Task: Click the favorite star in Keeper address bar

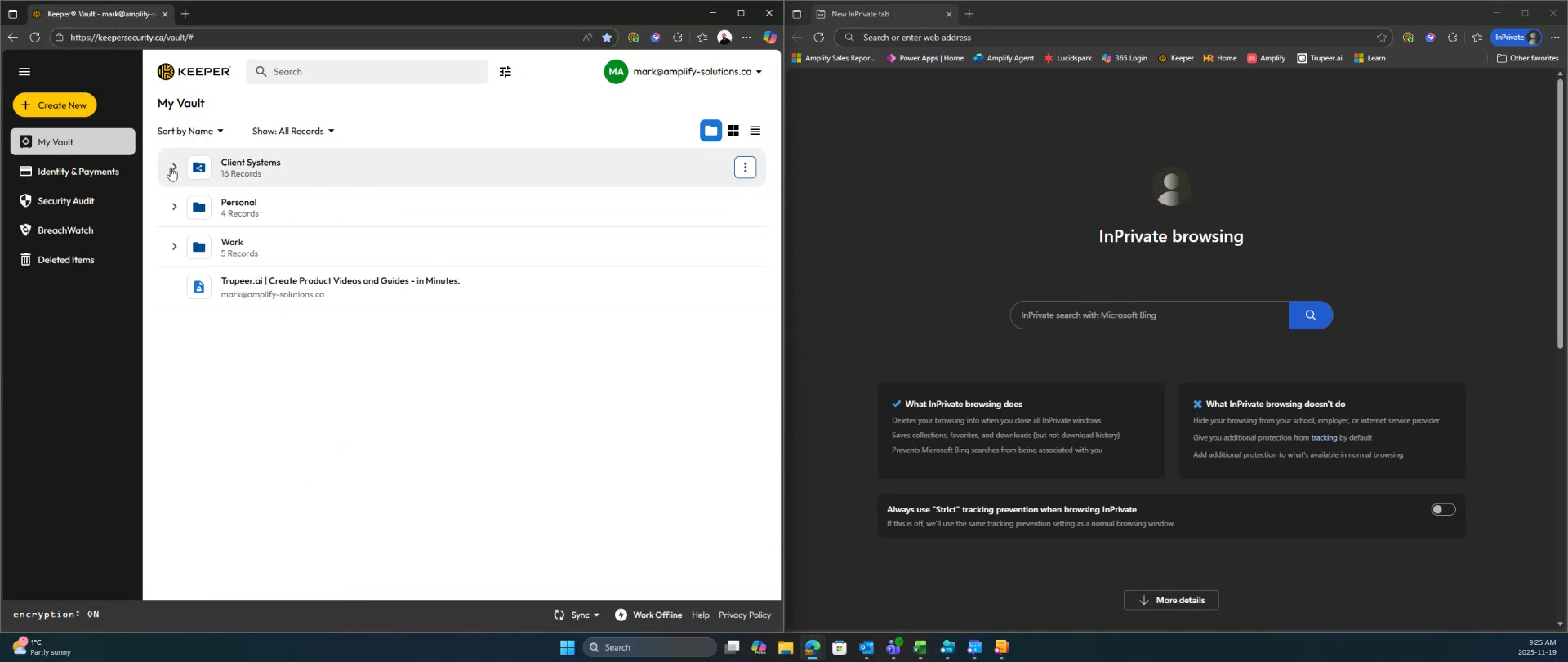Action: tap(607, 38)
